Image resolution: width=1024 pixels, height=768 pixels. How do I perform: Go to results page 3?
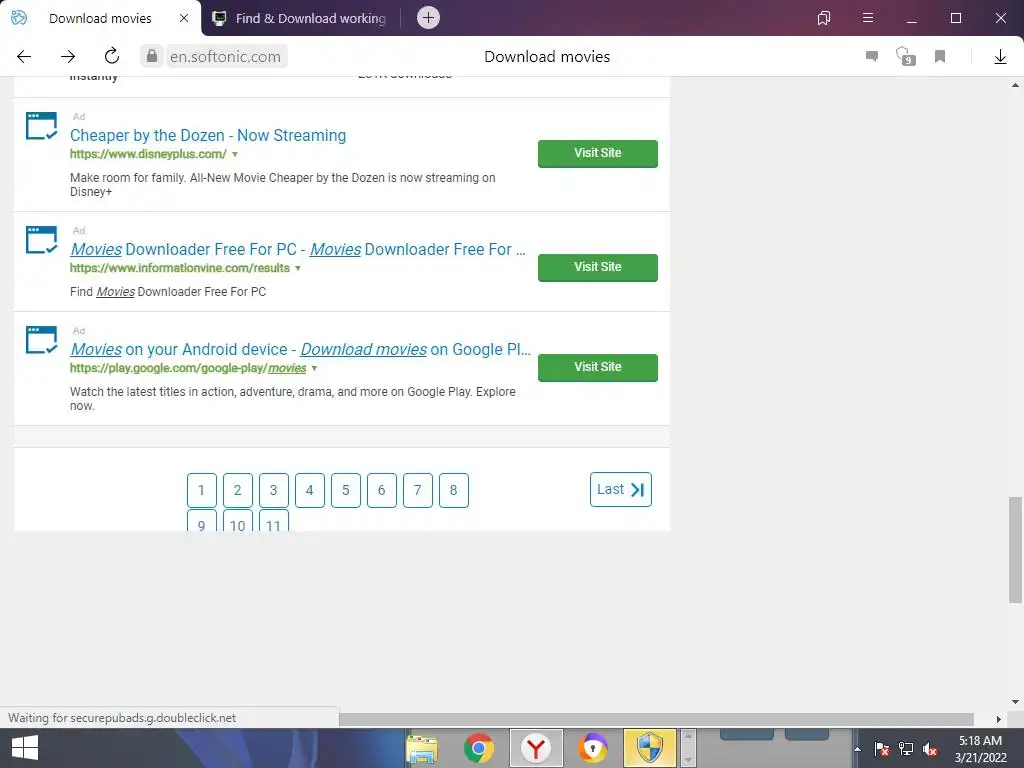274,490
